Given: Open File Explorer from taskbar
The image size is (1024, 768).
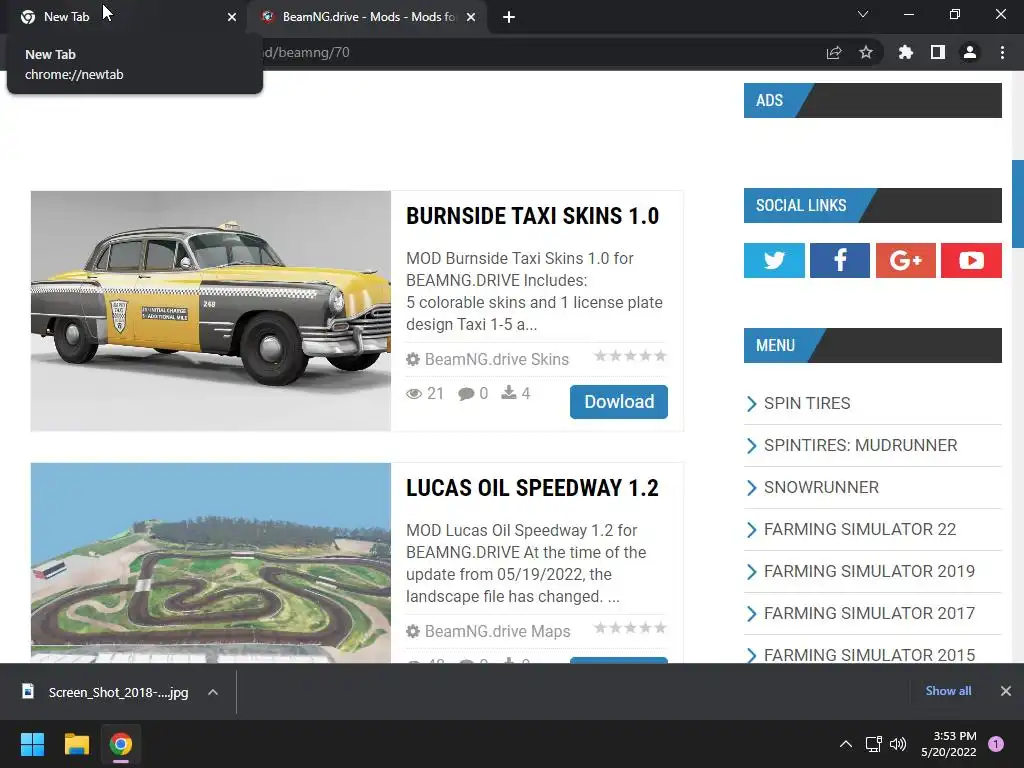Looking at the screenshot, I should [76, 744].
